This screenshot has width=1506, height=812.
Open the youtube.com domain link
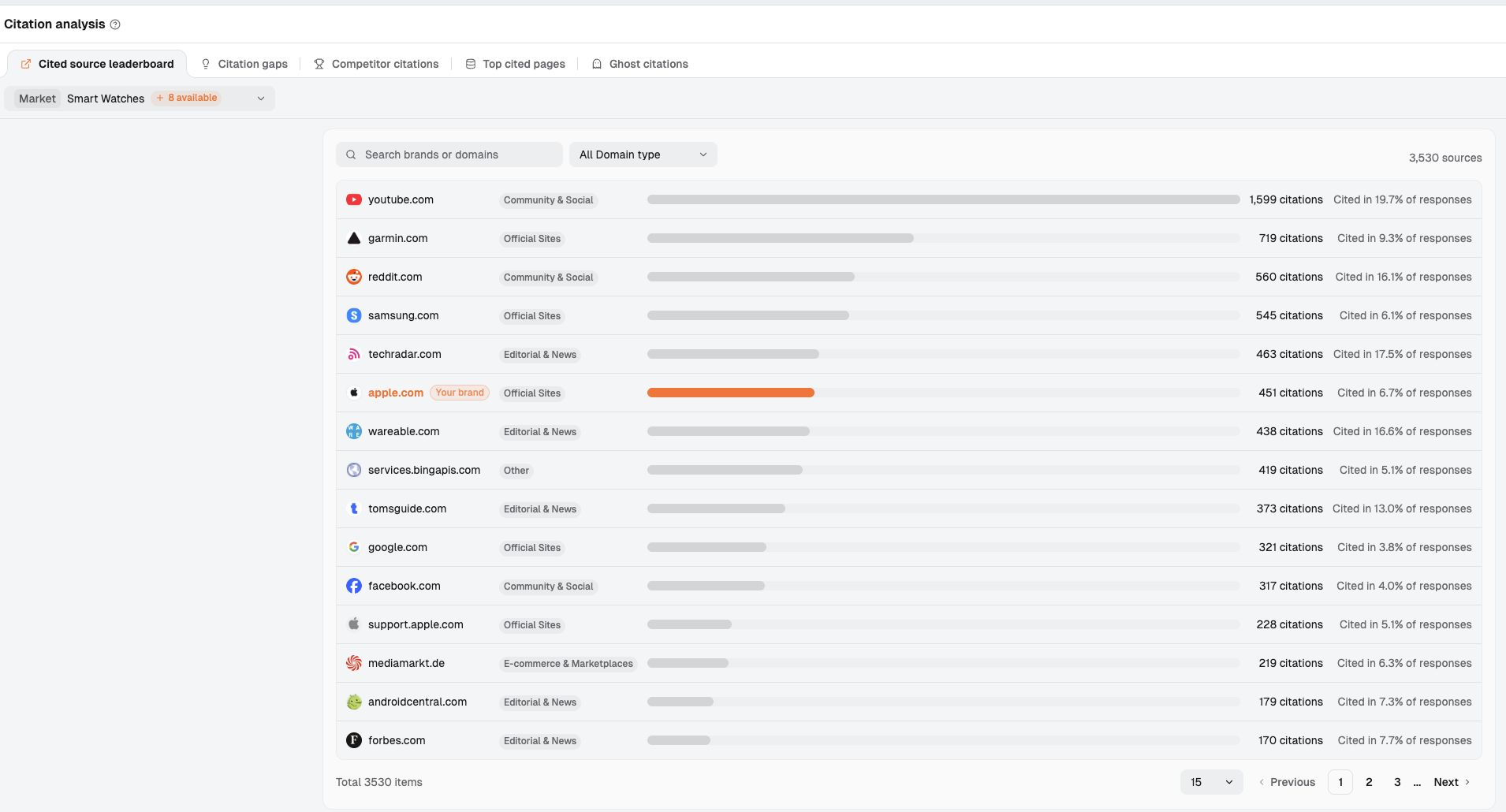click(x=401, y=200)
